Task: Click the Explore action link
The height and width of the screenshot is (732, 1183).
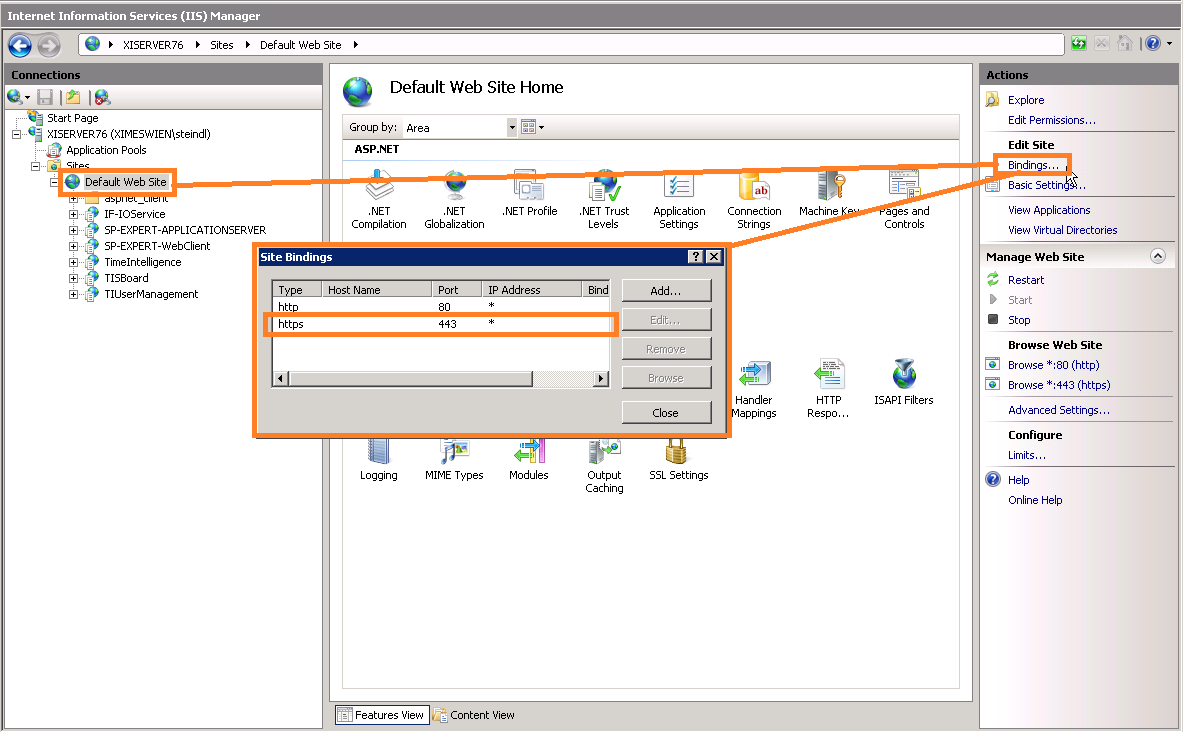Action: [x=1026, y=100]
